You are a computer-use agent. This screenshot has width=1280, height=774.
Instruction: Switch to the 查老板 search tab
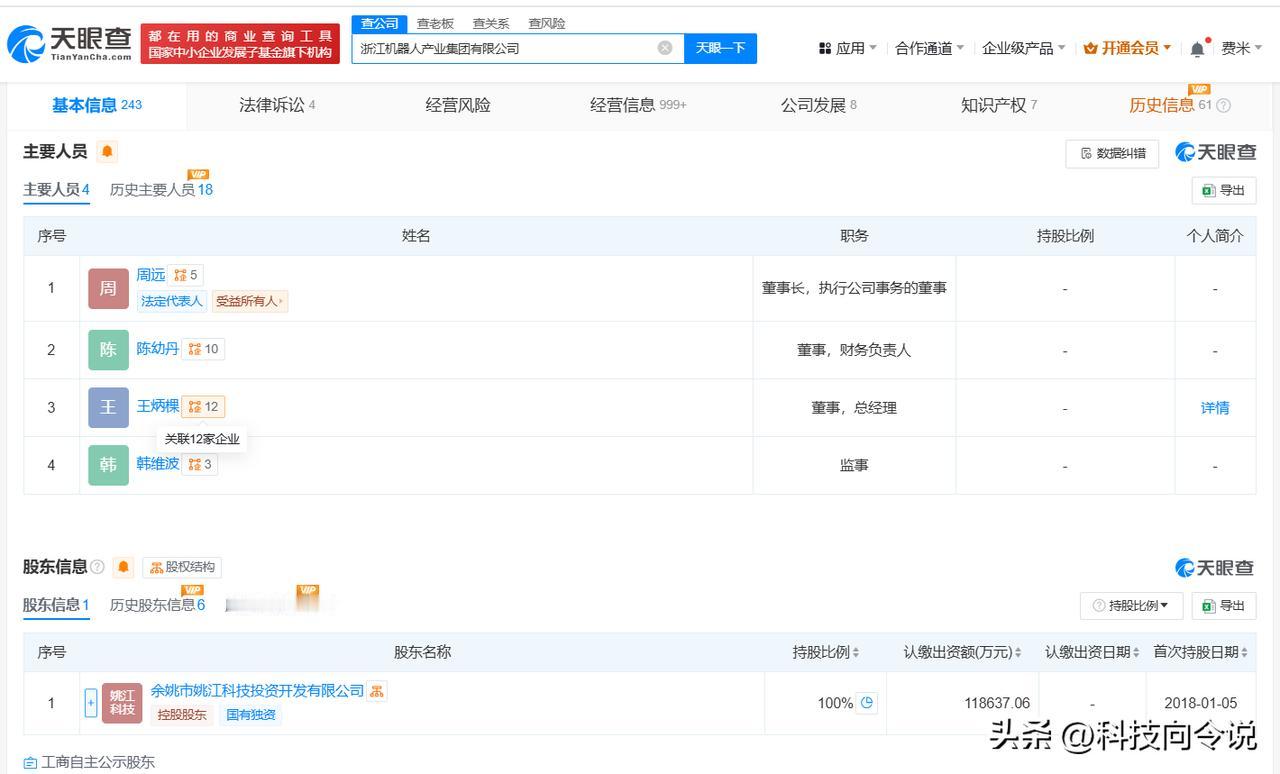tap(435, 24)
